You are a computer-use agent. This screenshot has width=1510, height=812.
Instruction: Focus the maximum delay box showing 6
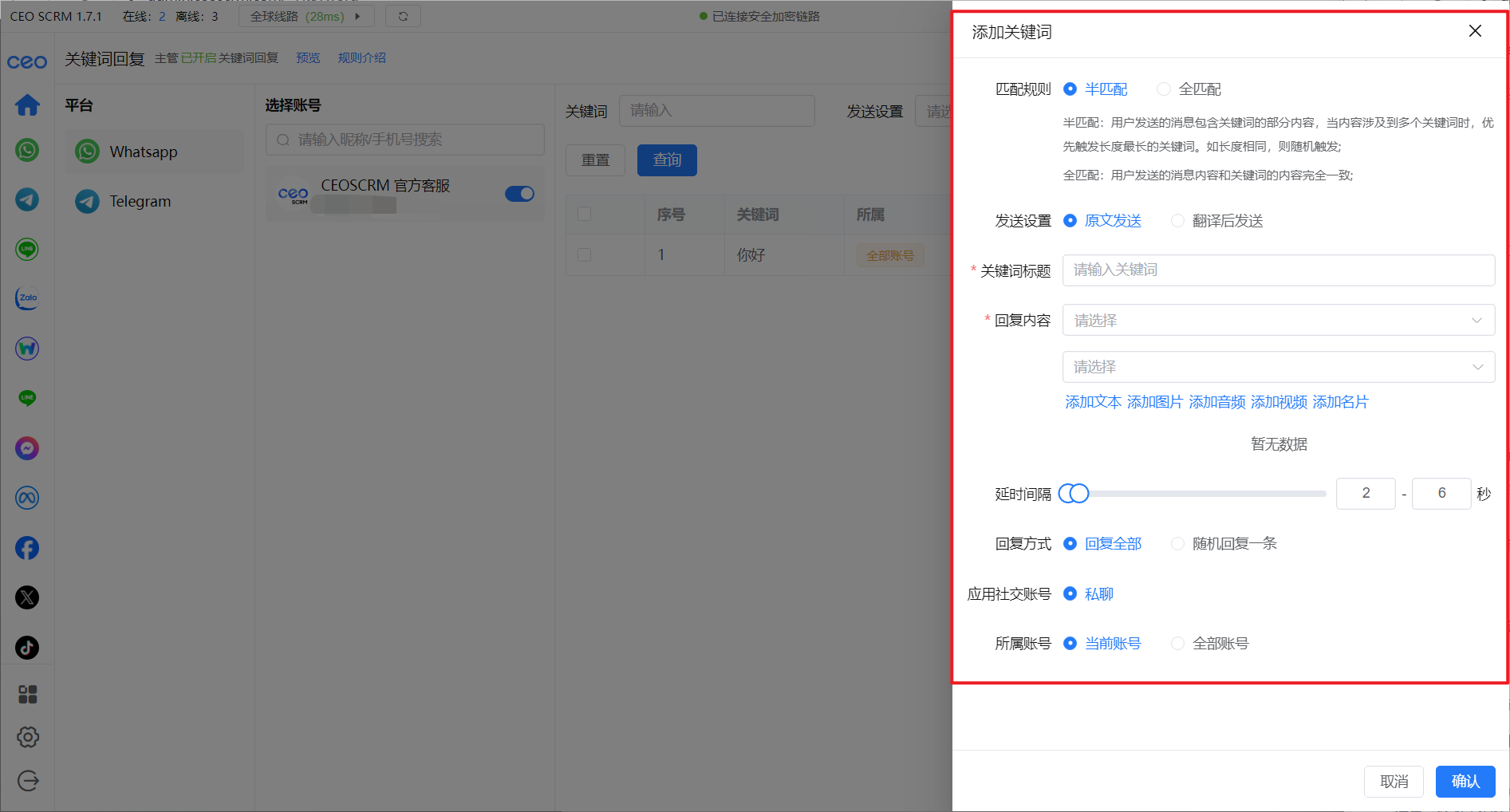(1441, 494)
